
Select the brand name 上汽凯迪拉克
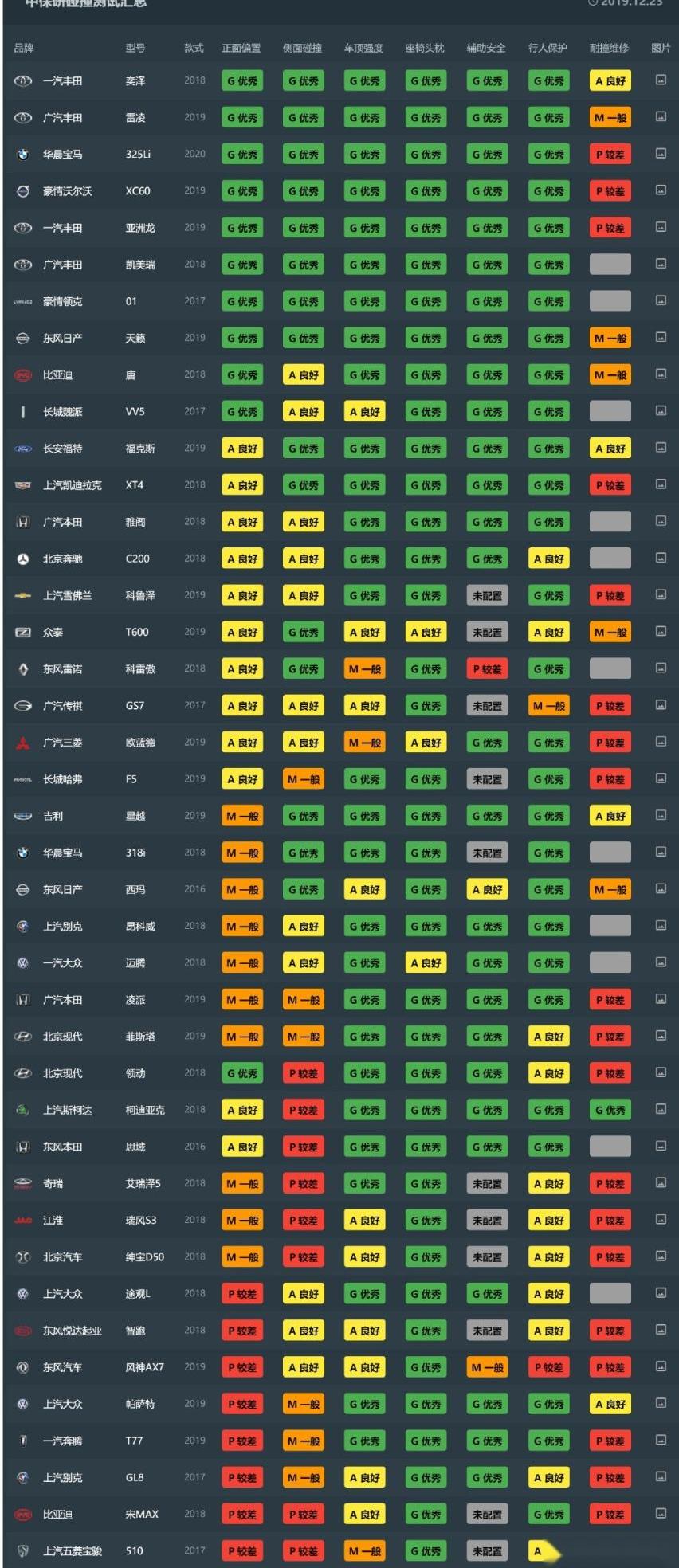73,485
